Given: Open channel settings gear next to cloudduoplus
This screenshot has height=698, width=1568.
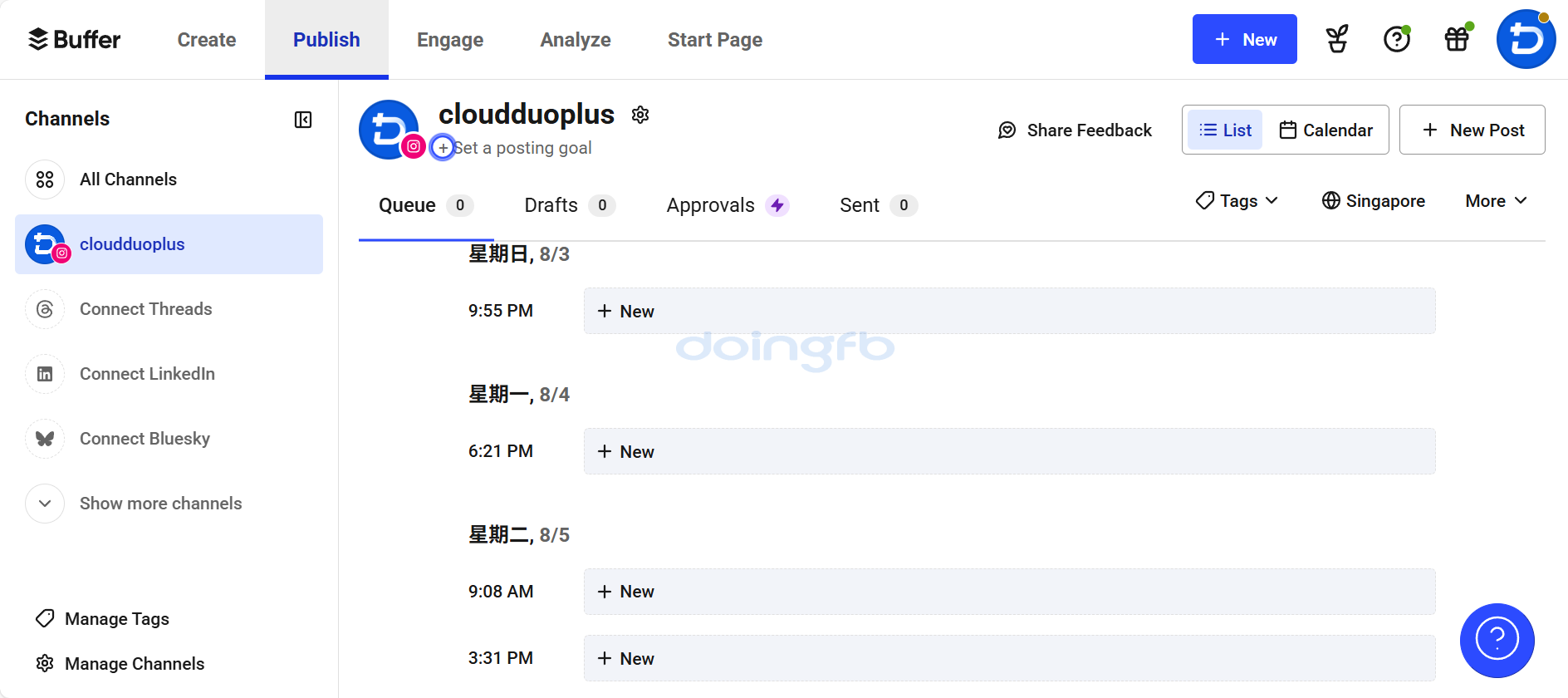Looking at the screenshot, I should click(639, 115).
